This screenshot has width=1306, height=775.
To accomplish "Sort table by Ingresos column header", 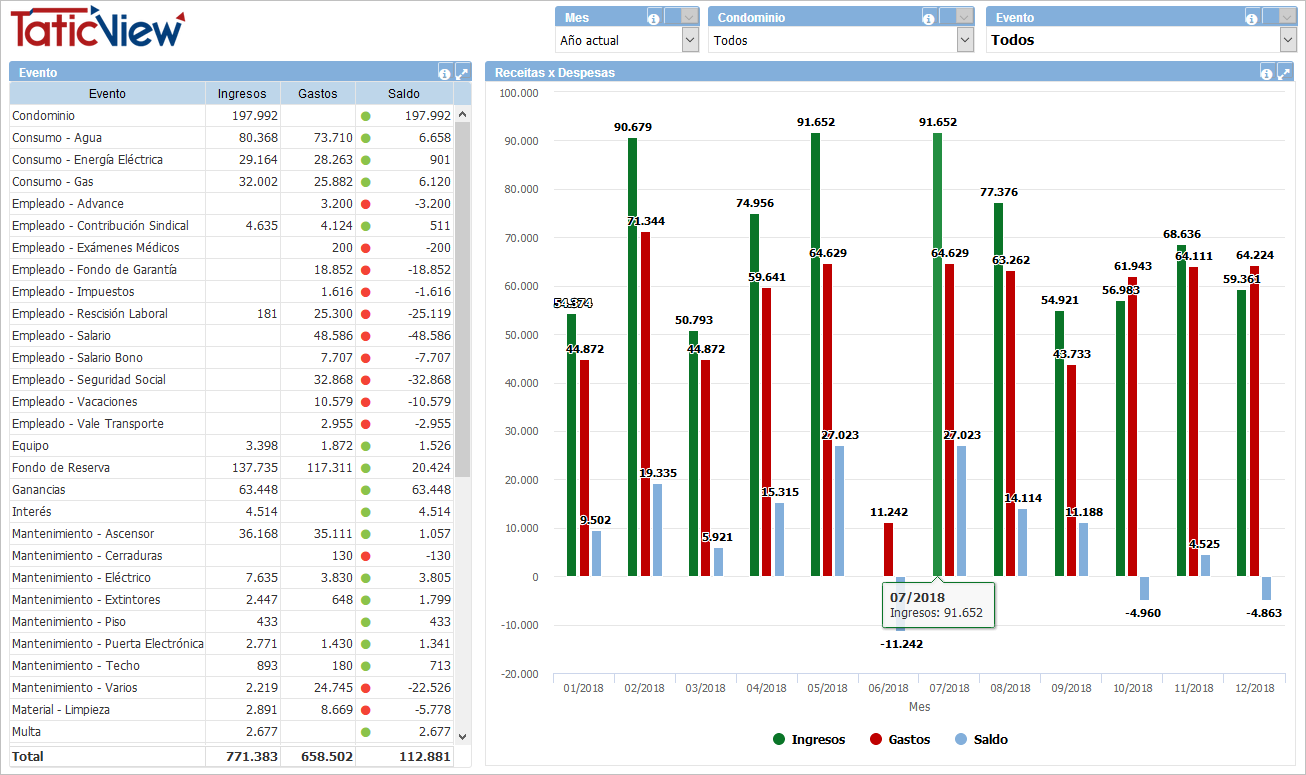I will tap(242, 94).
